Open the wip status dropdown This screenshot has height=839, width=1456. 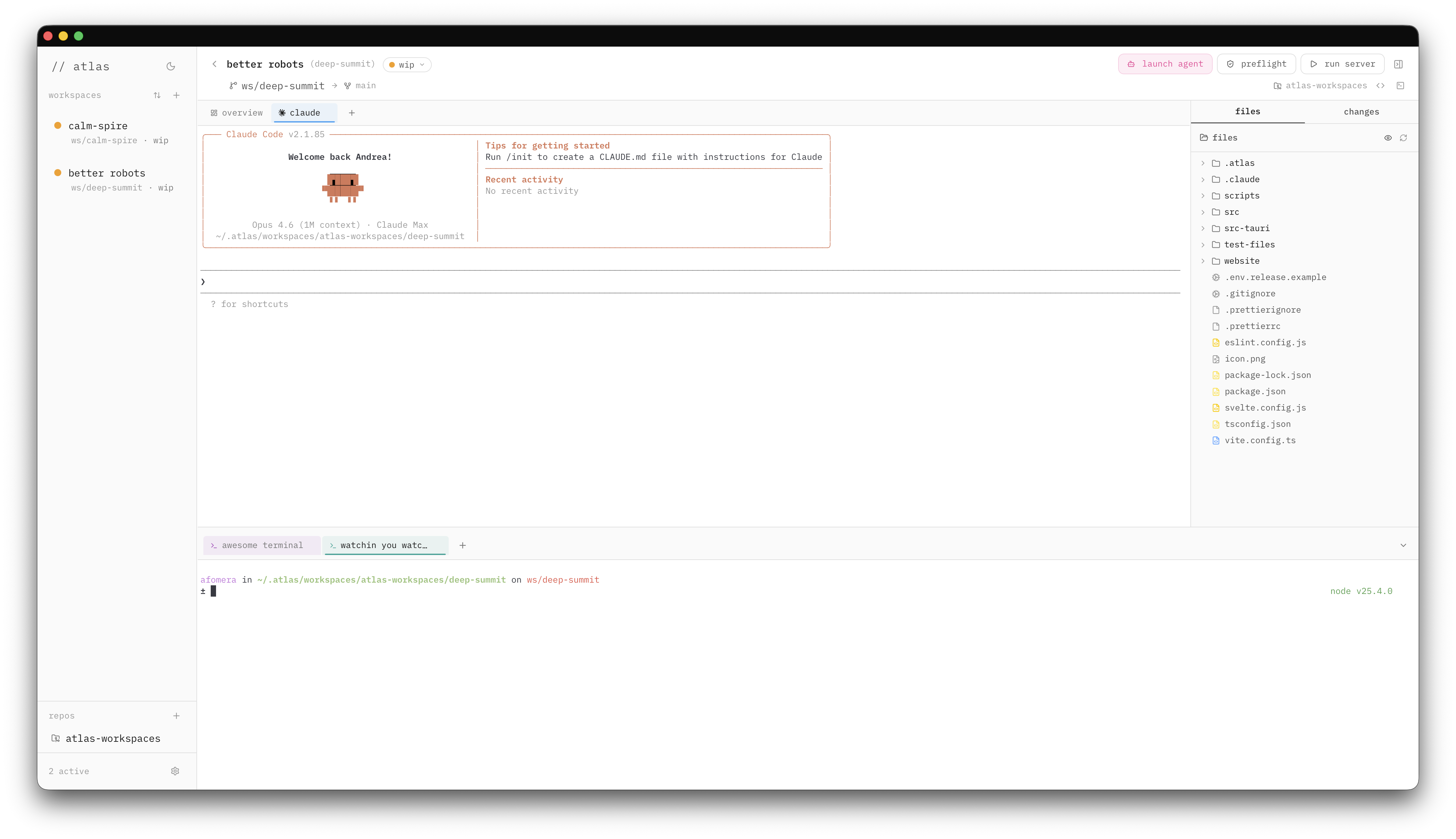(x=407, y=65)
